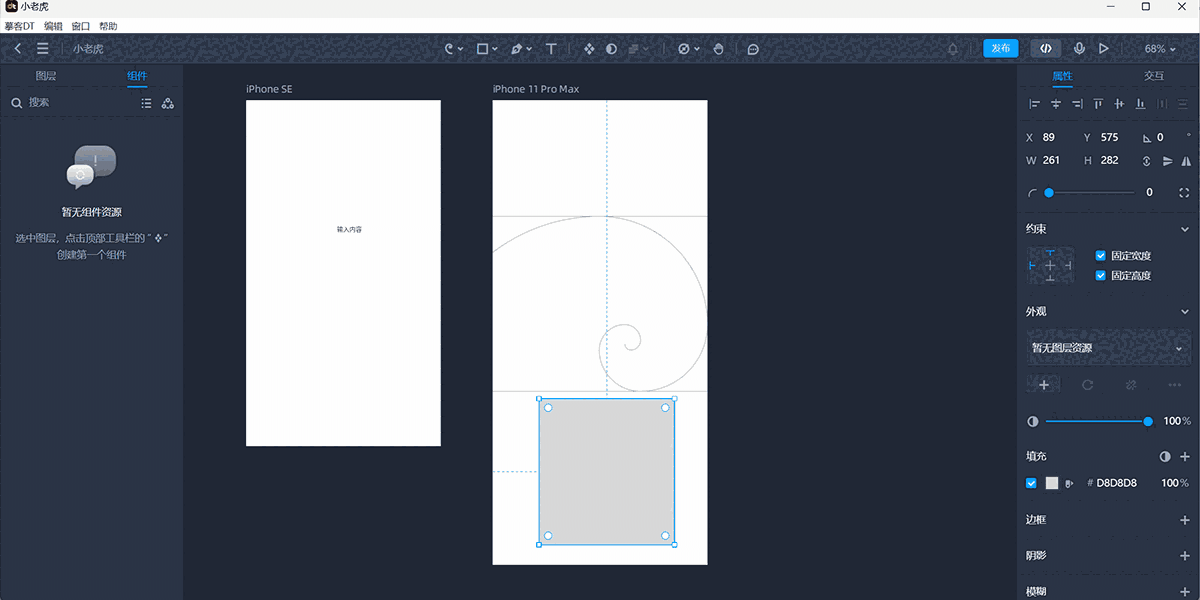Open the comment bubble tool
Image resolution: width=1200 pixels, height=600 pixels.
pyautogui.click(x=753, y=48)
